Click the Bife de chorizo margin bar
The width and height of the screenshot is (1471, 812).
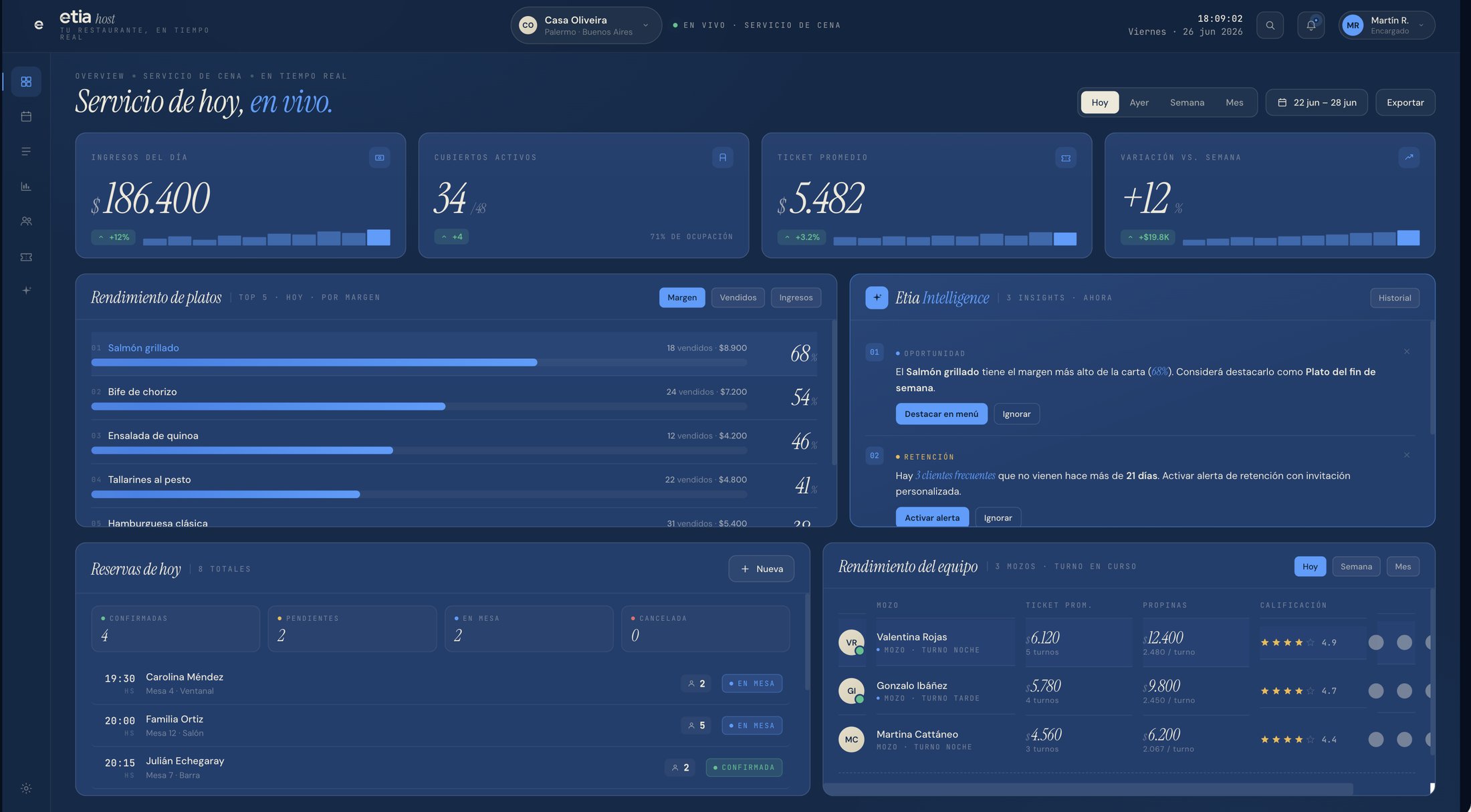point(419,406)
